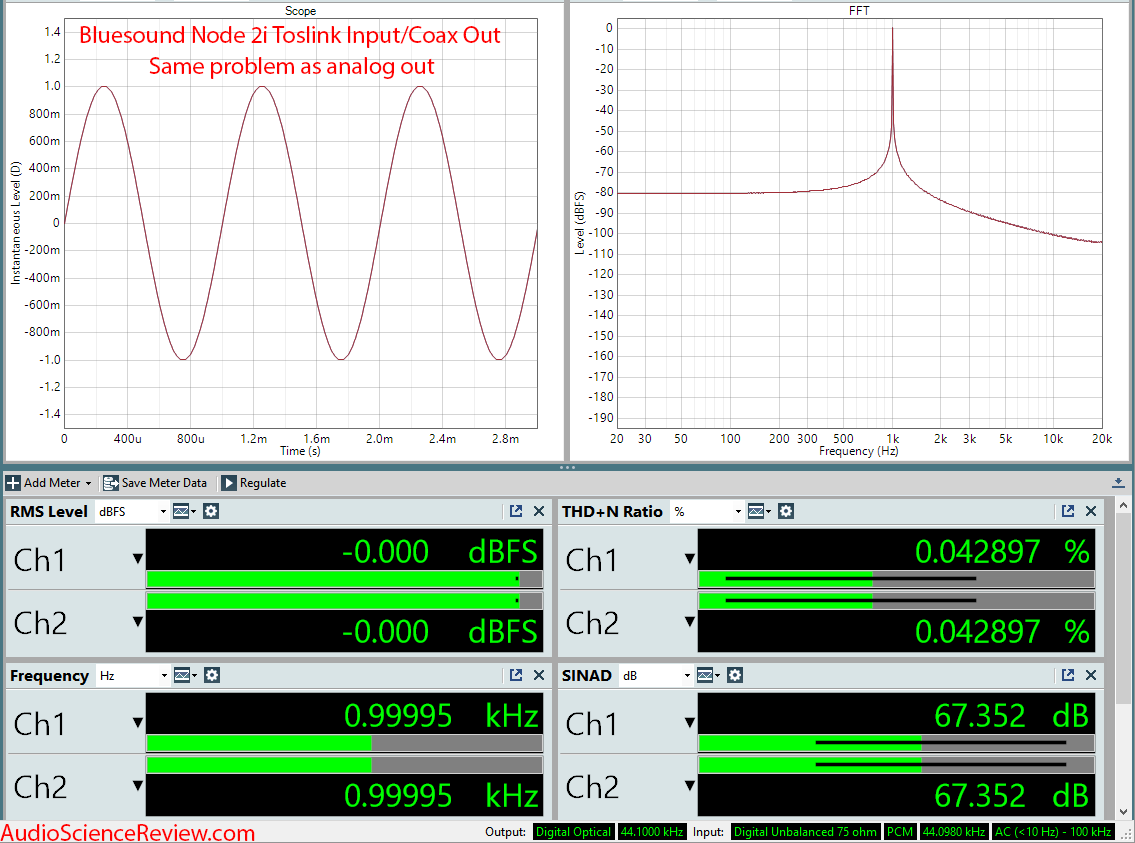Click the Add Meter plus icon
Screen dimensions: 1135x843
[x=13, y=483]
